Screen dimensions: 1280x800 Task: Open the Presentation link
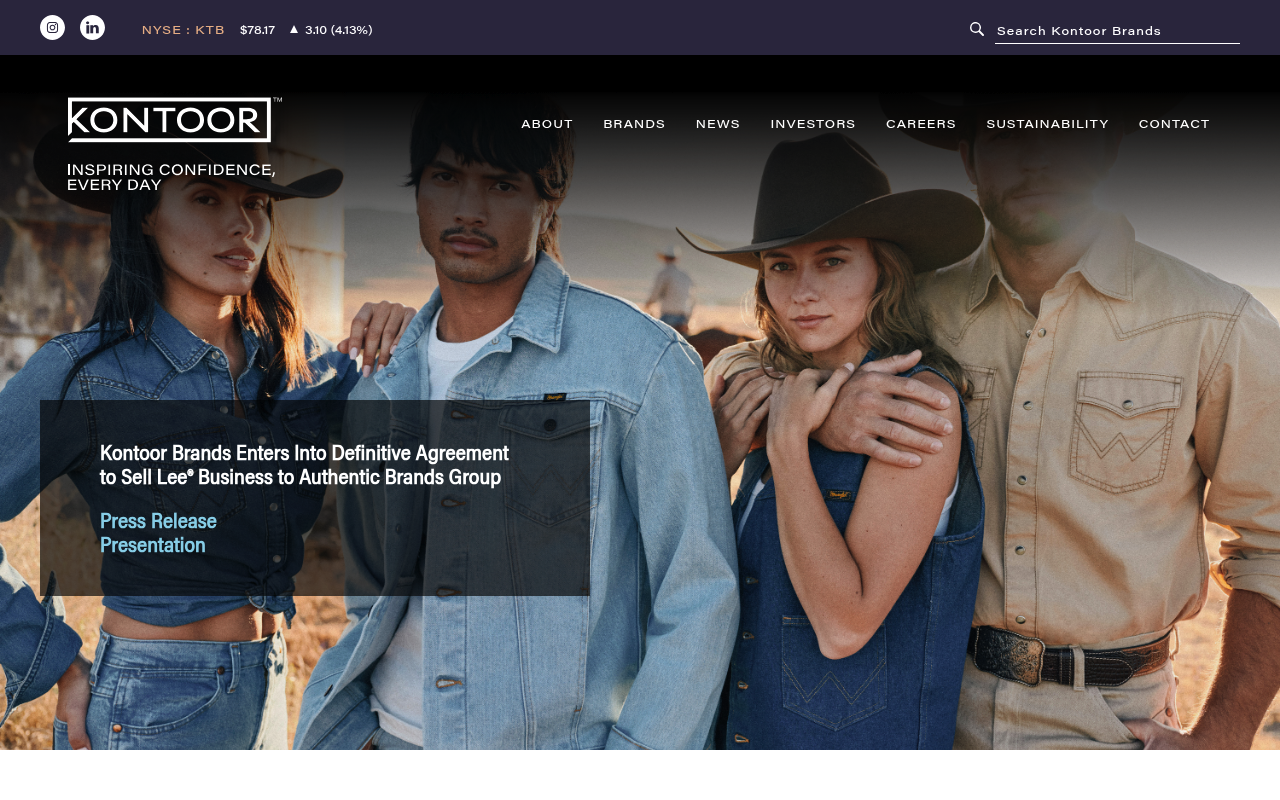coord(152,545)
